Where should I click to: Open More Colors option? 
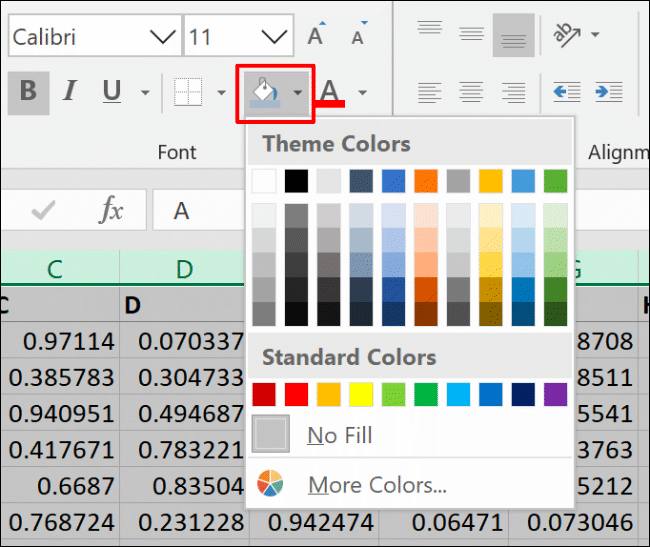coord(376,486)
